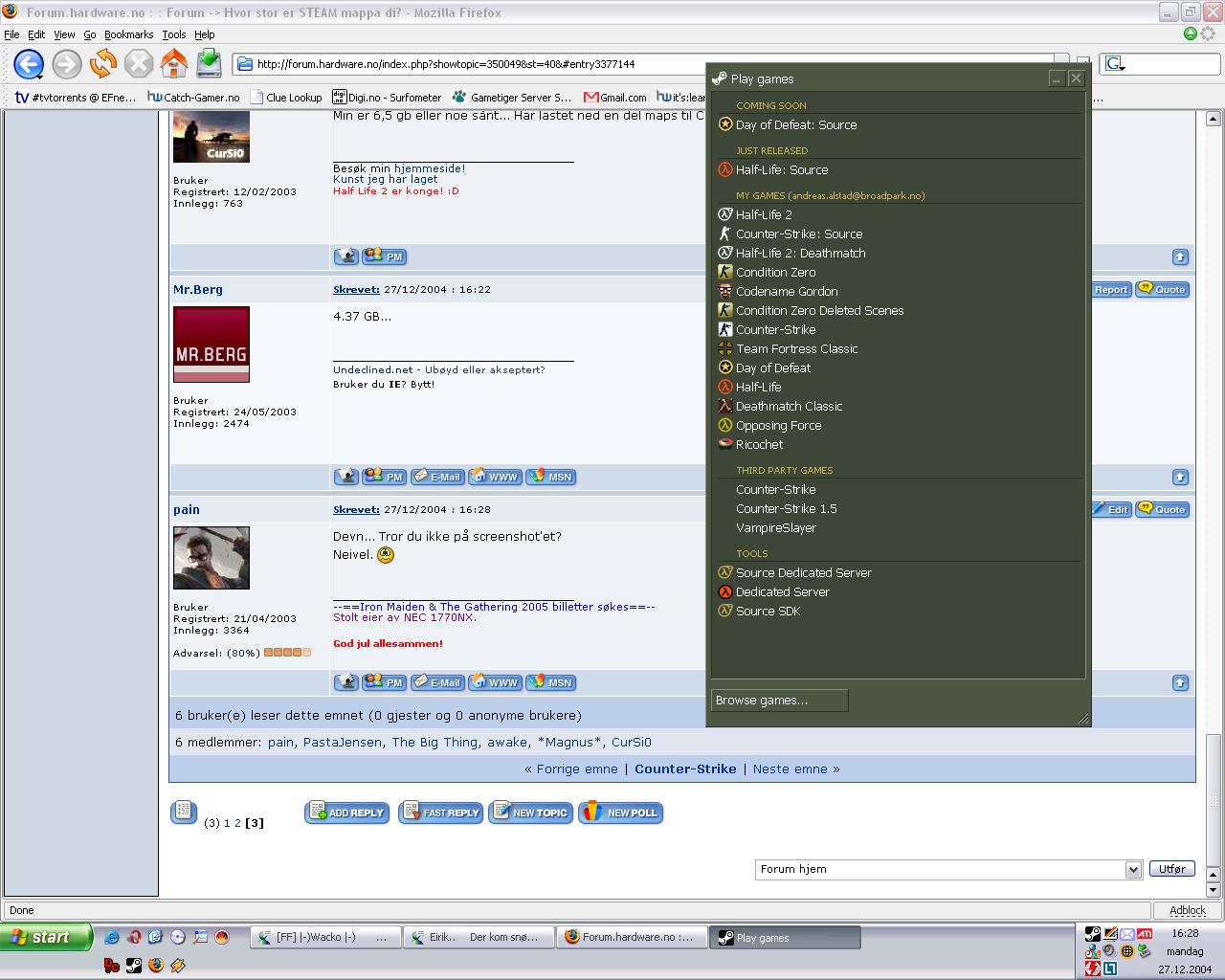
Task: Click the Utfør go button
Action: click(x=1172, y=869)
